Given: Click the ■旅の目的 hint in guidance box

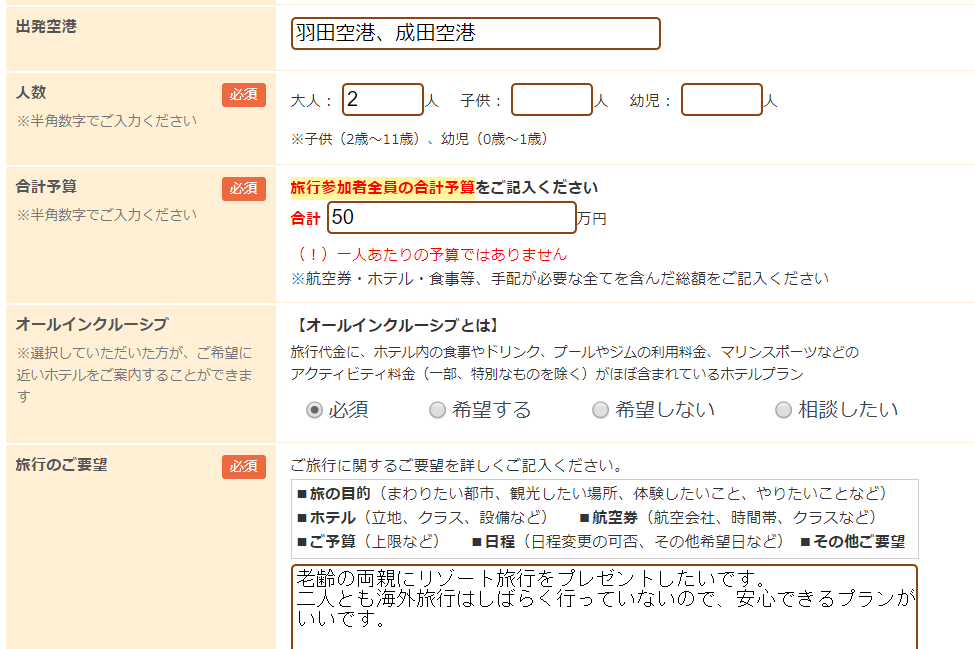Looking at the screenshot, I should pos(334,494).
